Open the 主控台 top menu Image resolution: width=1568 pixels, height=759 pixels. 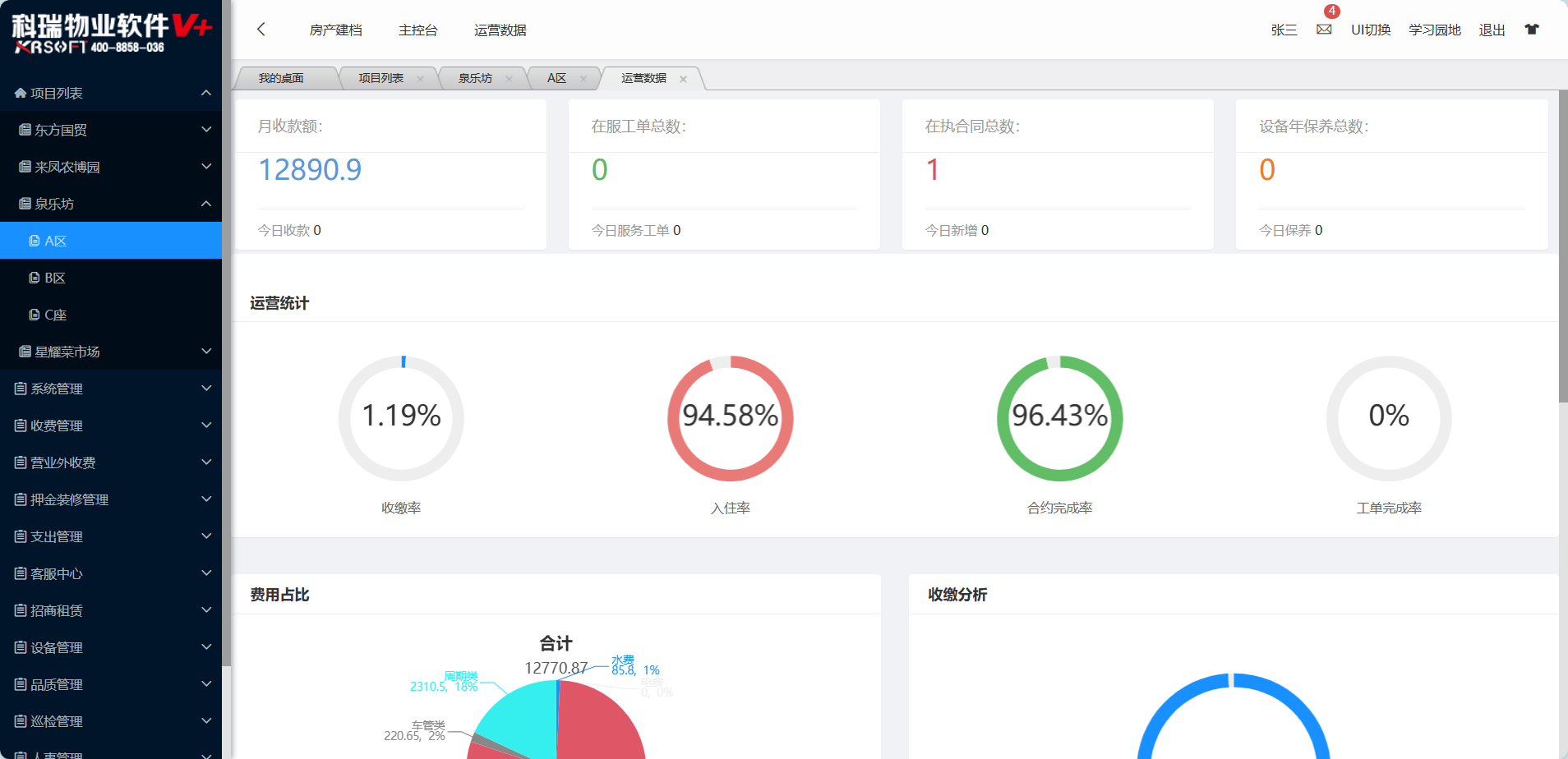point(418,30)
